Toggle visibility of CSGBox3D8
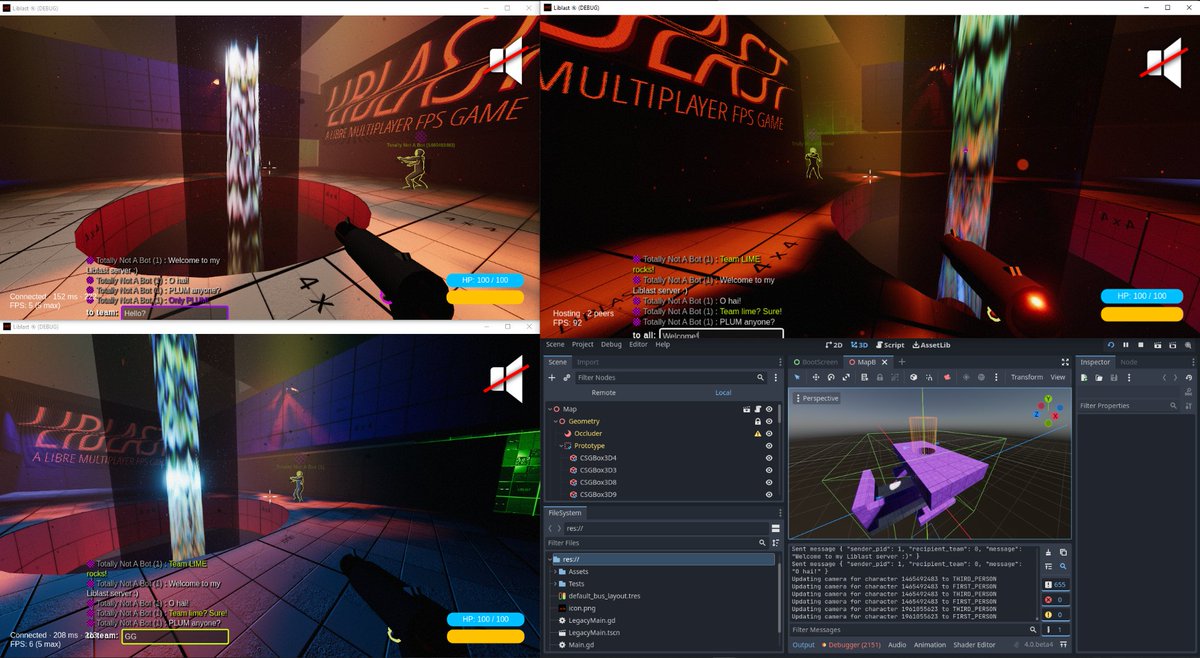The width and height of the screenshot is (1200, 658). (x=770, y=482)
